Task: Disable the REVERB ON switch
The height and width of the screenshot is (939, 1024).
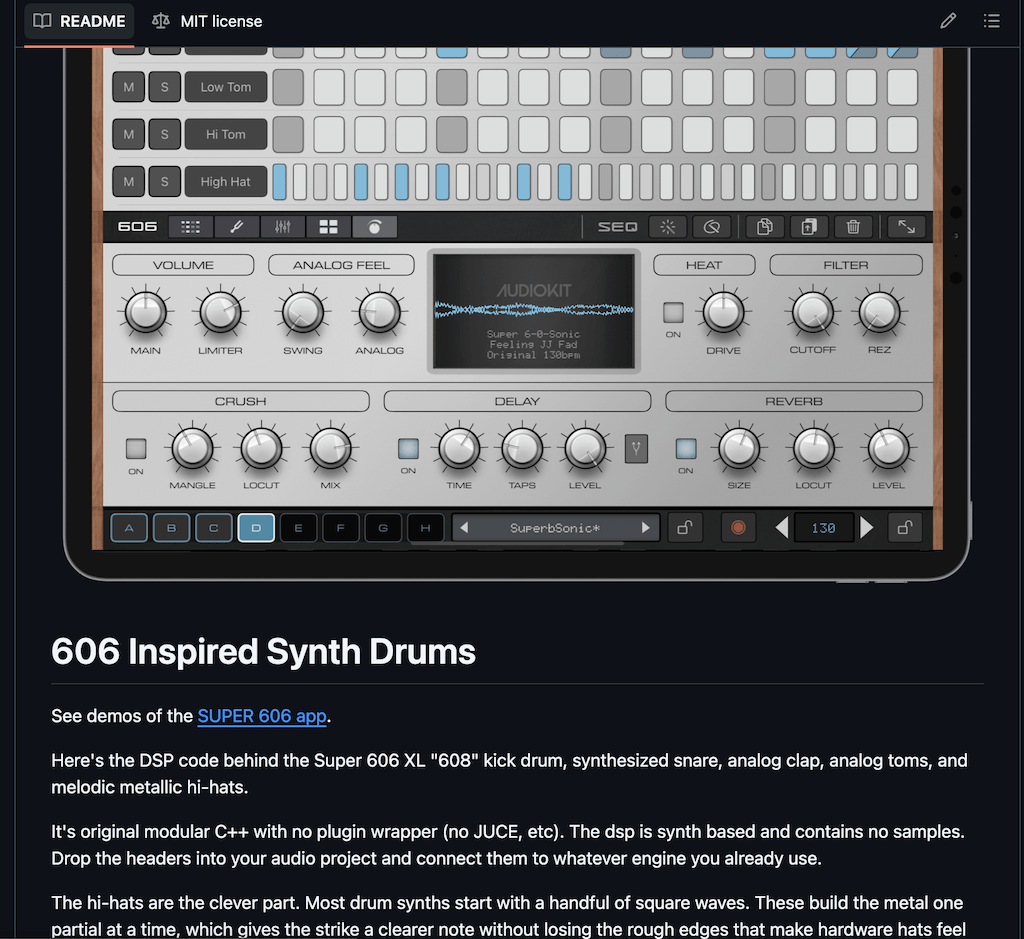Action: point(686,449)
